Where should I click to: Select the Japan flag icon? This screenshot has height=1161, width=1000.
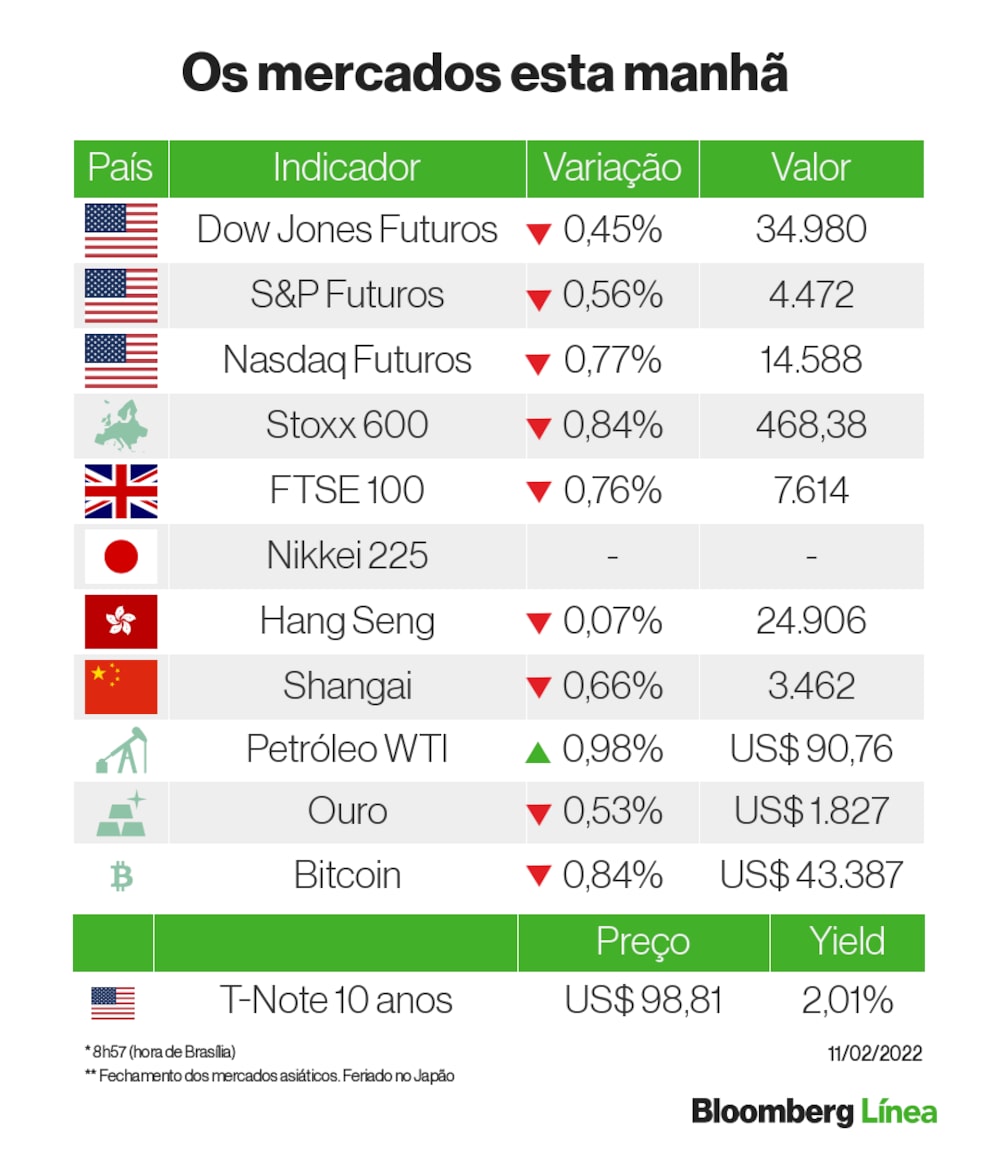120,555
